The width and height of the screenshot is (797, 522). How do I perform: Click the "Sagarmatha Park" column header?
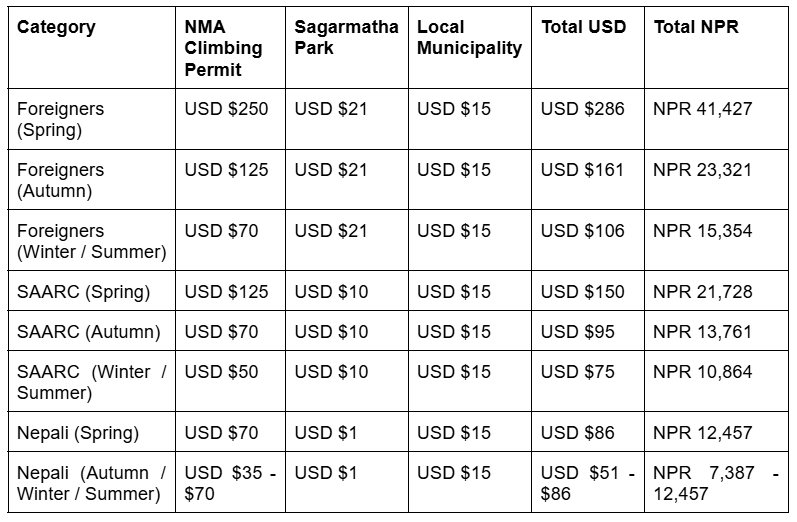pyautogui.click(x=346, y=37)
